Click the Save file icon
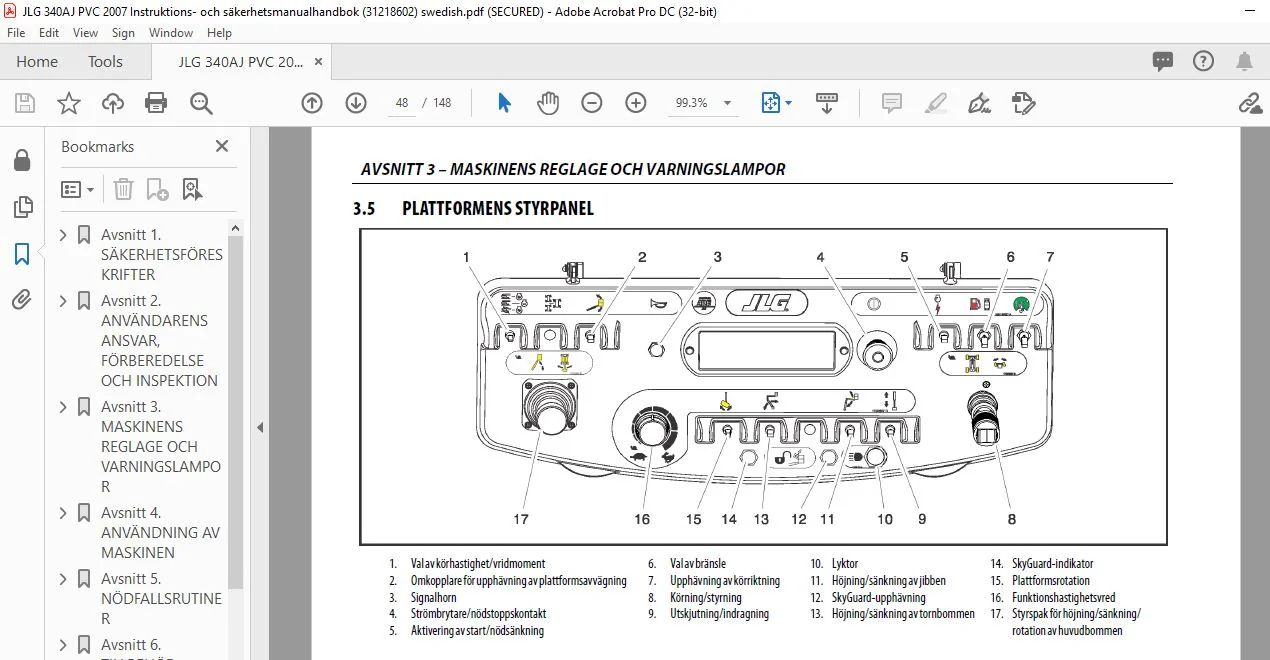Viewport: 1270px width, 660px height. point(25,103)
